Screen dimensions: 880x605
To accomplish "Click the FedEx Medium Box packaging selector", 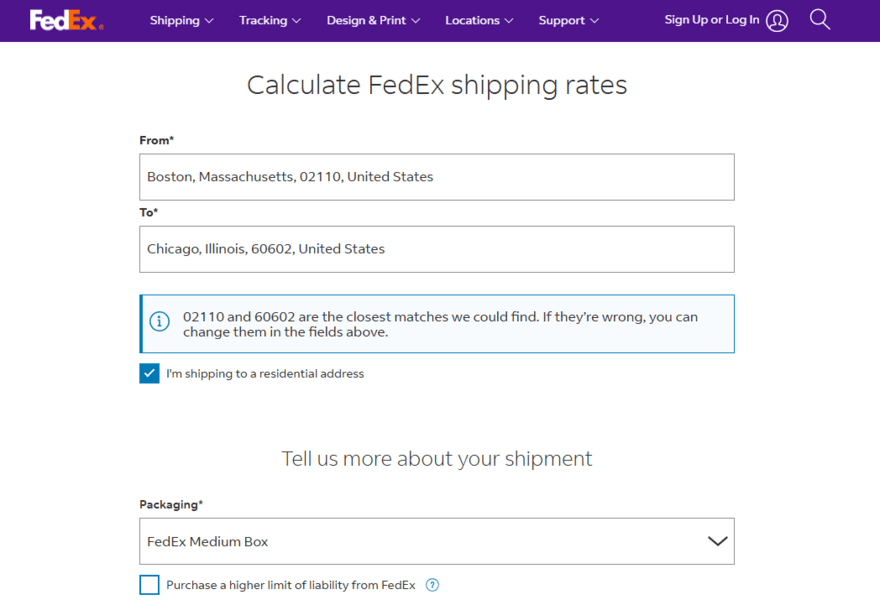I will (436, 539).
